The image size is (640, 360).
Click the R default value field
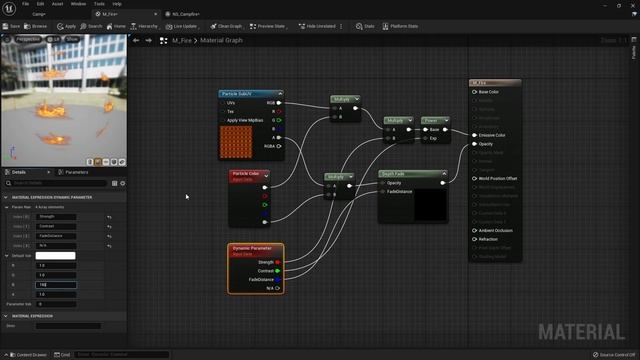[56, 265]
